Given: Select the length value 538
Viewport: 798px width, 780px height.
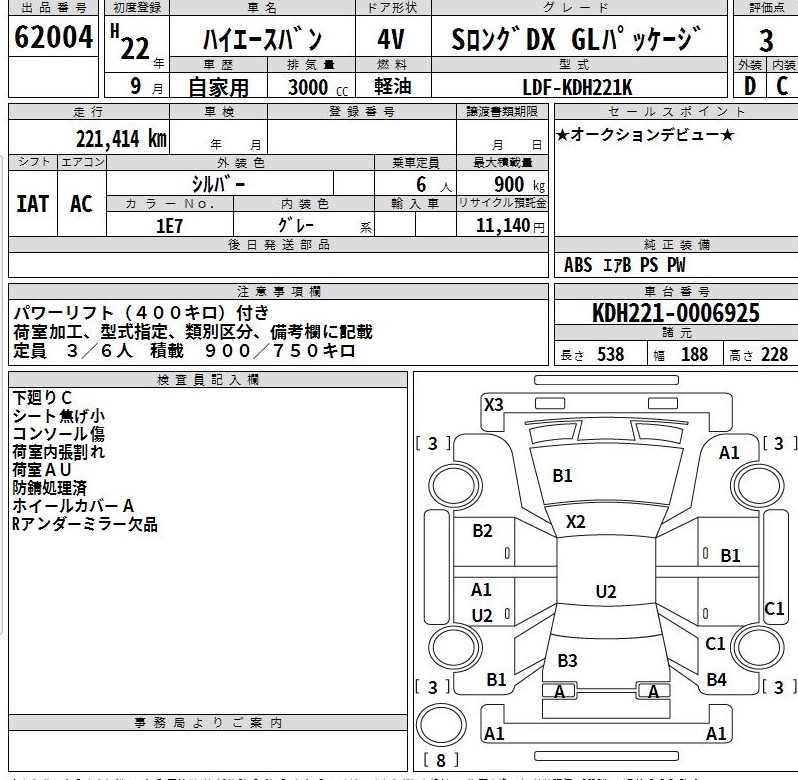Looking at the screenshot, I should [x=610, y=354].
